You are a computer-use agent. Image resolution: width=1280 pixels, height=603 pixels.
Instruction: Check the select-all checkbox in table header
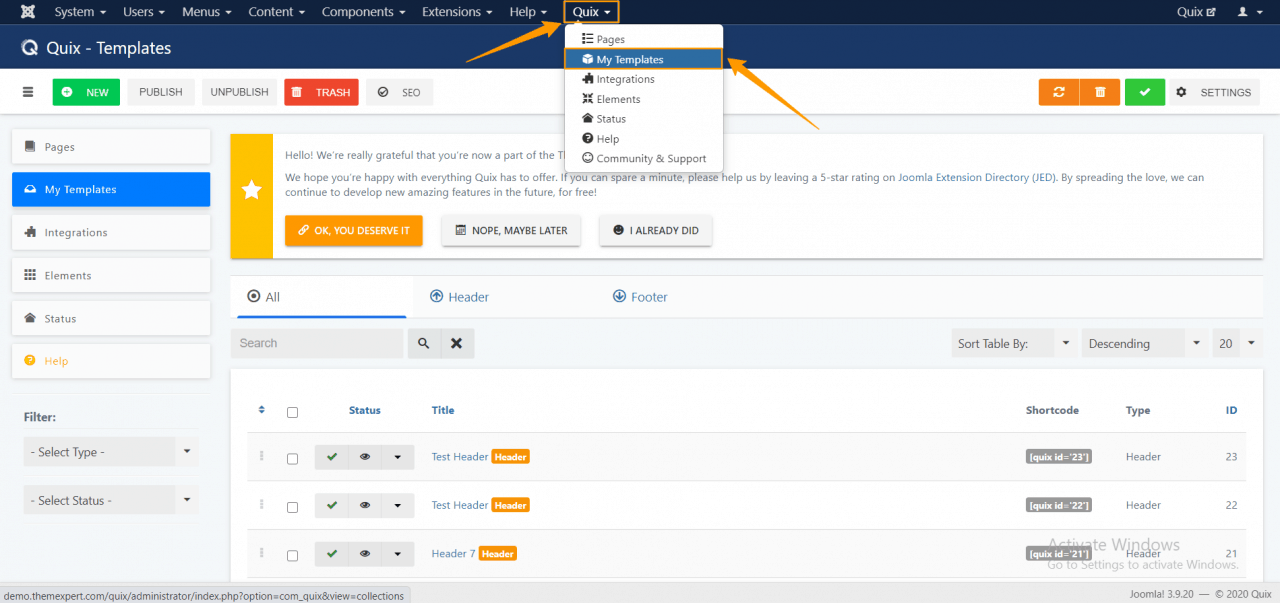pos(292,412)
